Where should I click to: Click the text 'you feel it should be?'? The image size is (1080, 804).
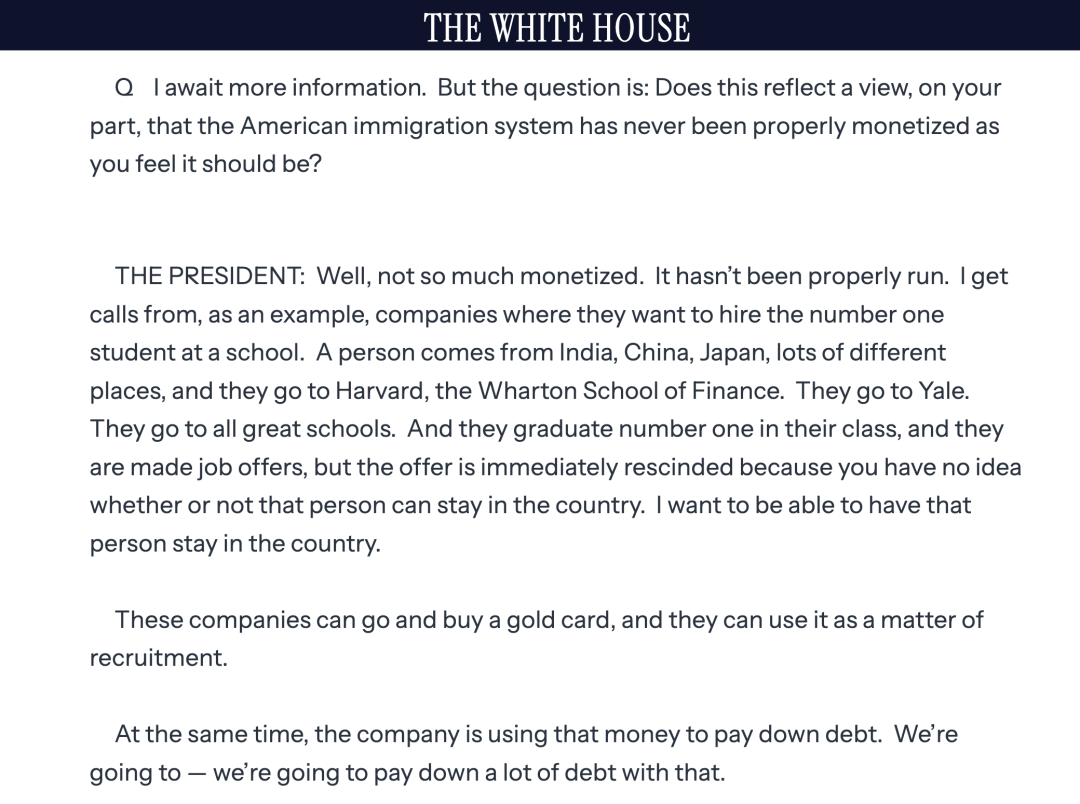point(206,165)
